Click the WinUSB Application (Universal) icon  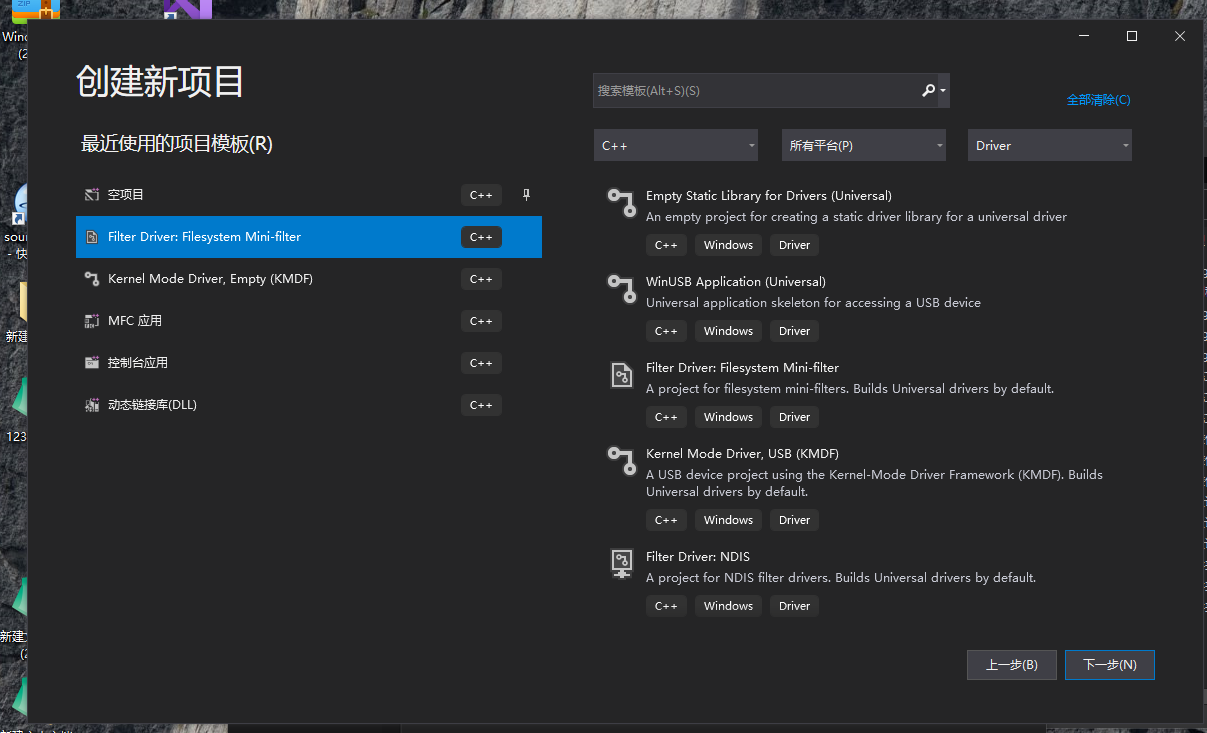(622, 288)
